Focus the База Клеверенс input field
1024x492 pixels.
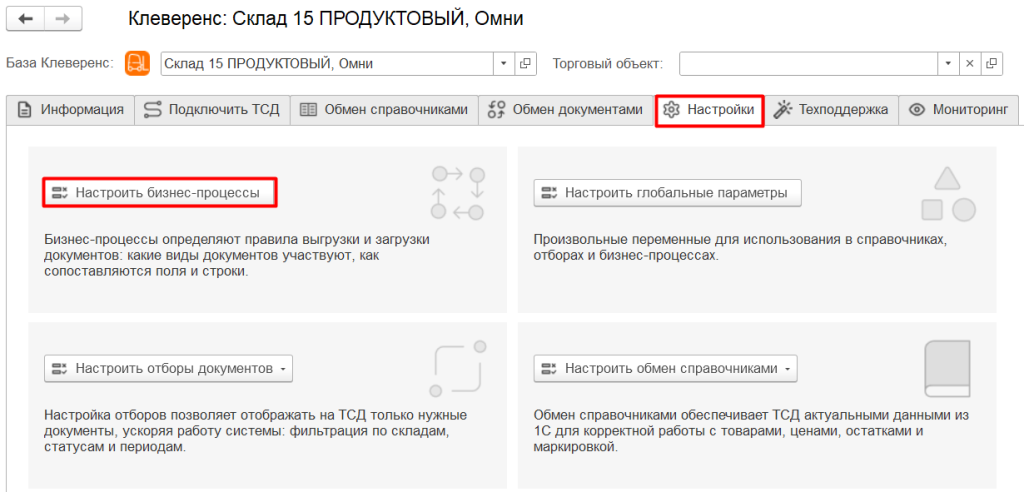(327, 63)
